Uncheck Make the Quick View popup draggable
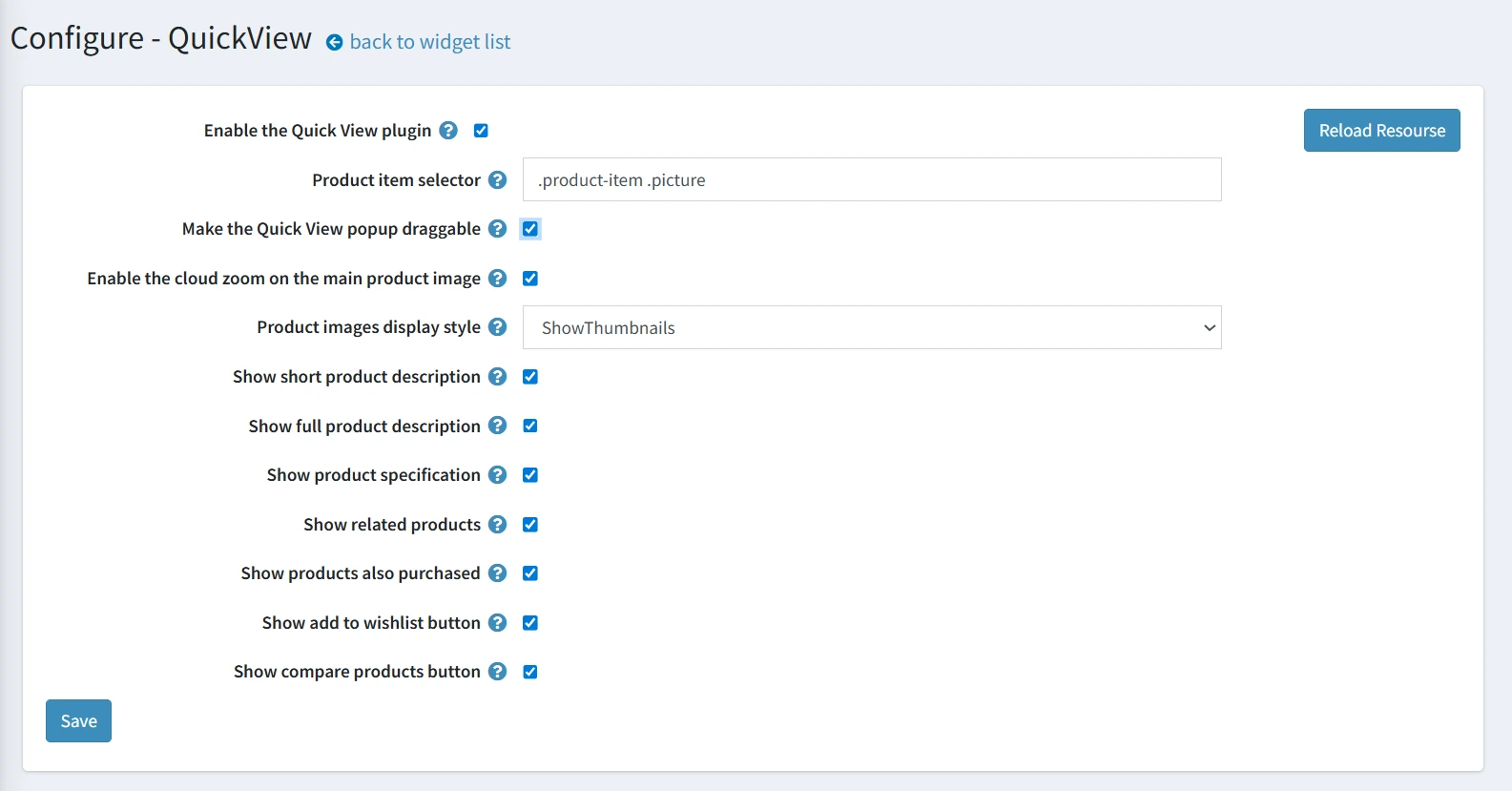This screenshot has height=791, width=1512. pyautogui.click(x=530, y=229)
